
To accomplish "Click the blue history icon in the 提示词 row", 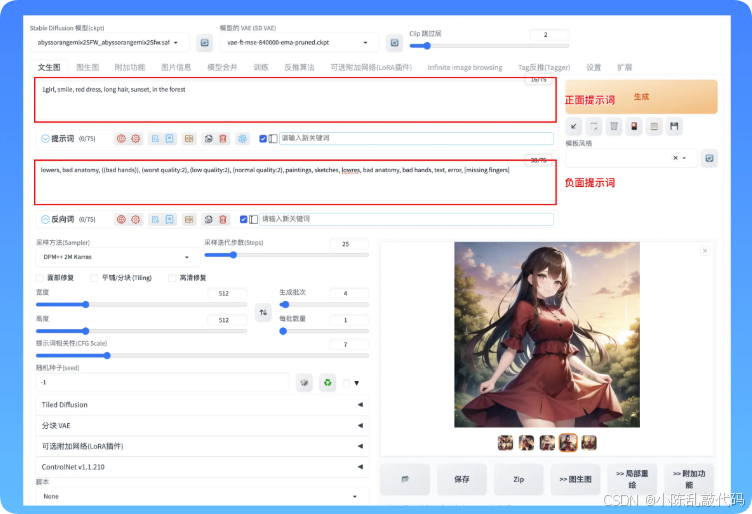I will coord(155,139).
